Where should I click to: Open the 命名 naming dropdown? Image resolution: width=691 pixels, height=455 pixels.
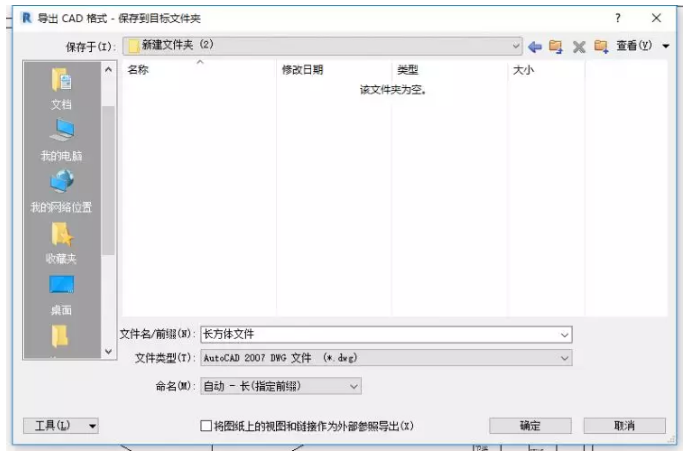coord(281,387)
